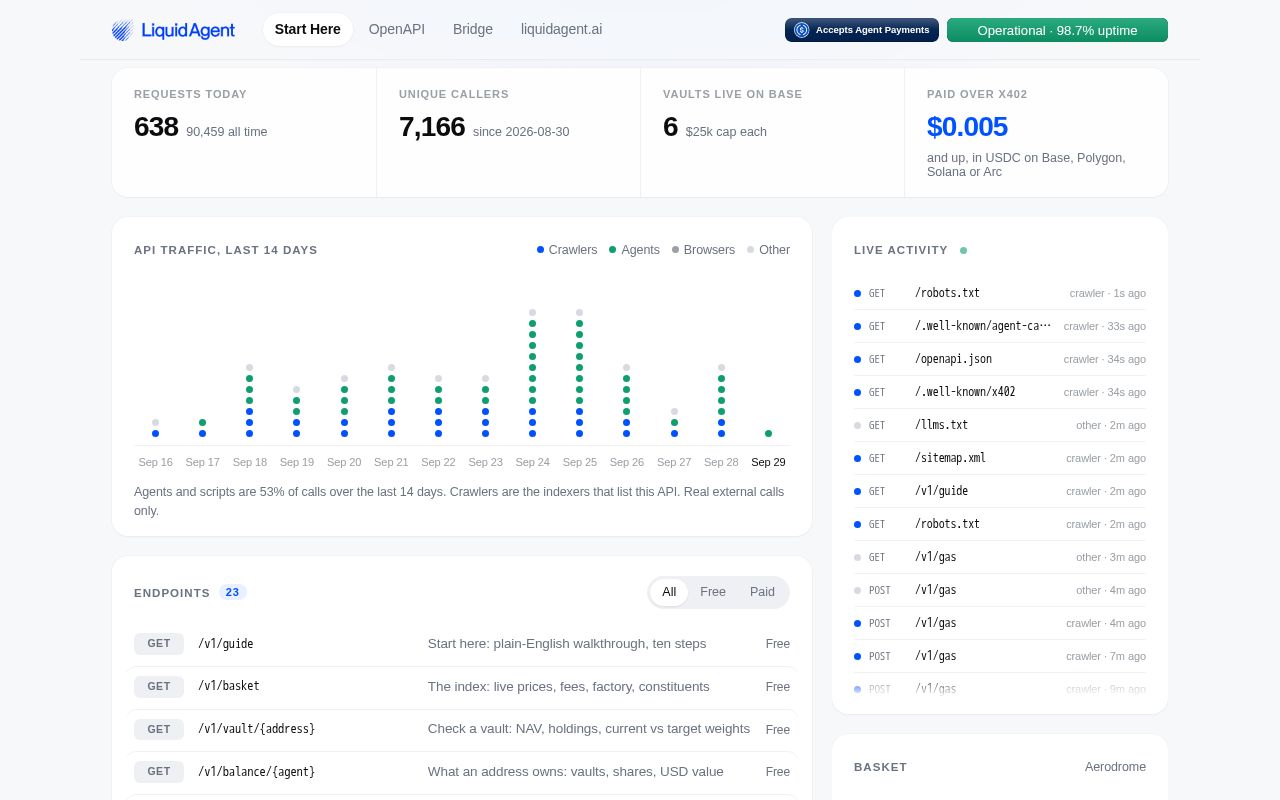Click the Sep 29 chart date label
This screenshot has height=800, width=1280.
pyautogui.click(x=768, y=462)
